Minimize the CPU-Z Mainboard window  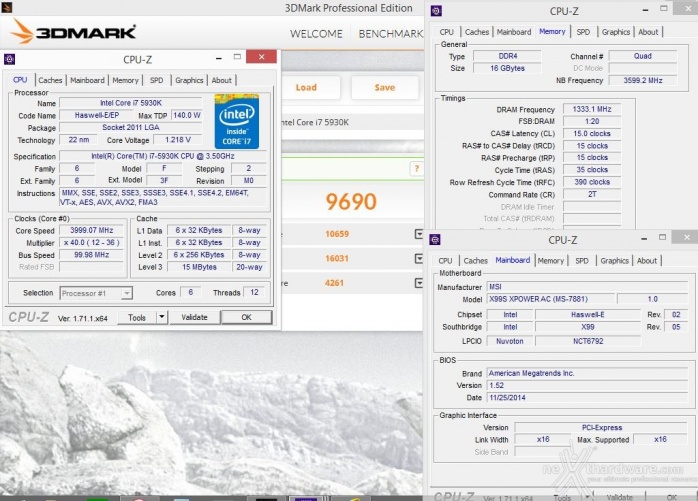644,238
